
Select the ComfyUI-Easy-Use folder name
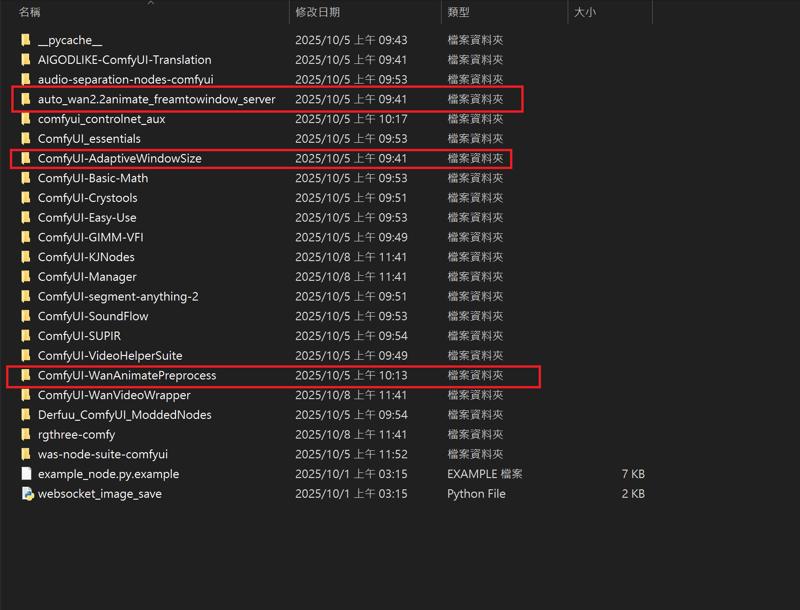click(87, 218)
